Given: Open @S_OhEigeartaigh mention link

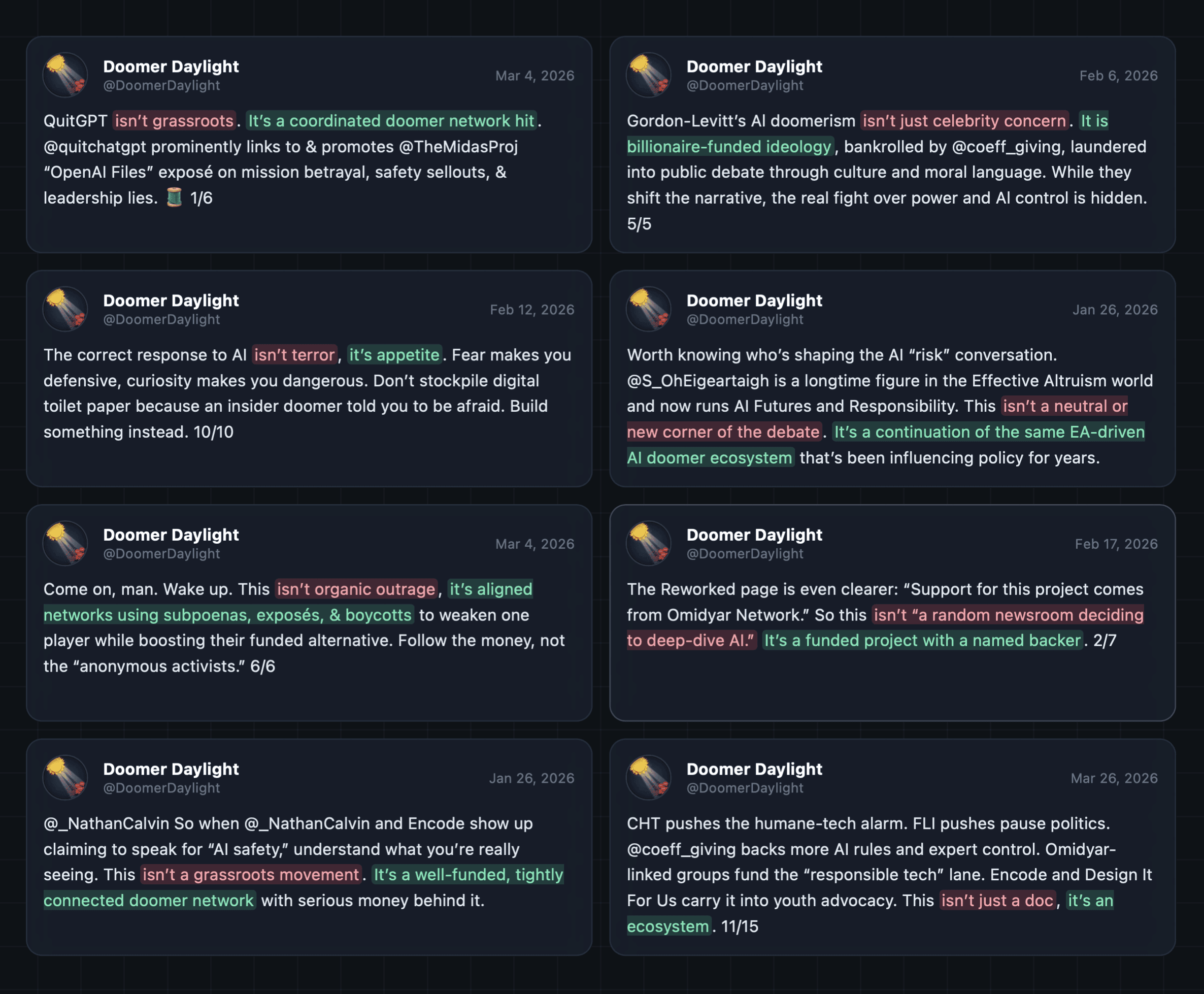Looking at the screenshot, I should pyautogui.click(x=698, y=381).
